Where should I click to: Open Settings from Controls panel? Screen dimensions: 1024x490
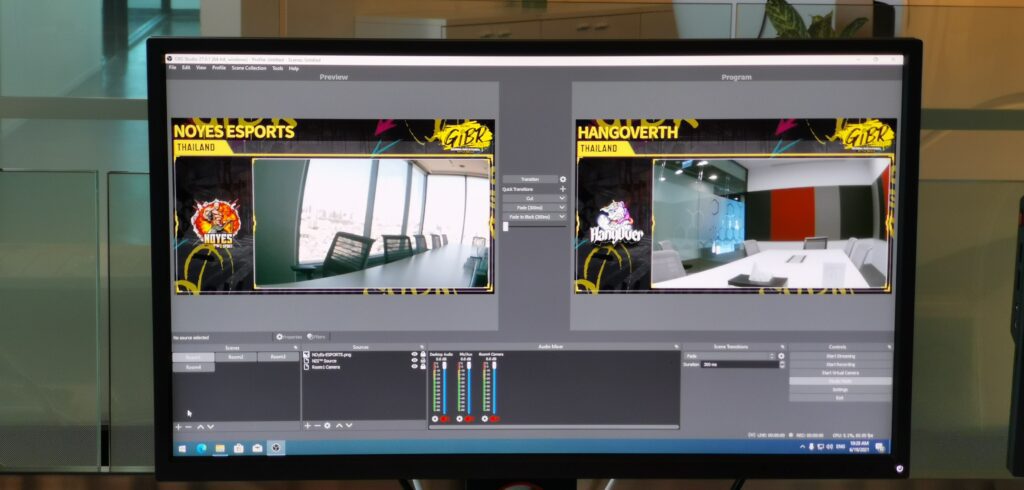840,389
